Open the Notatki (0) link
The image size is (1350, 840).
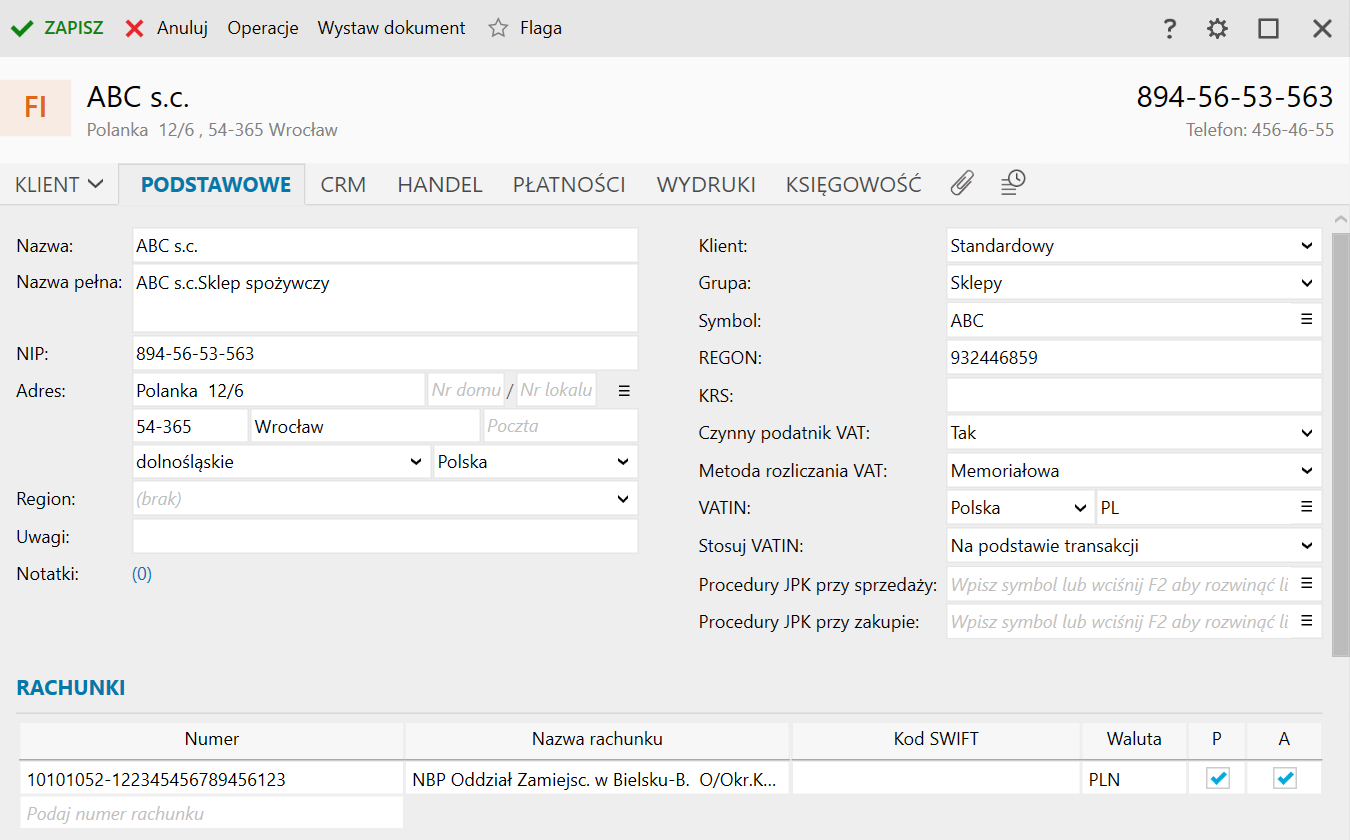142,574
